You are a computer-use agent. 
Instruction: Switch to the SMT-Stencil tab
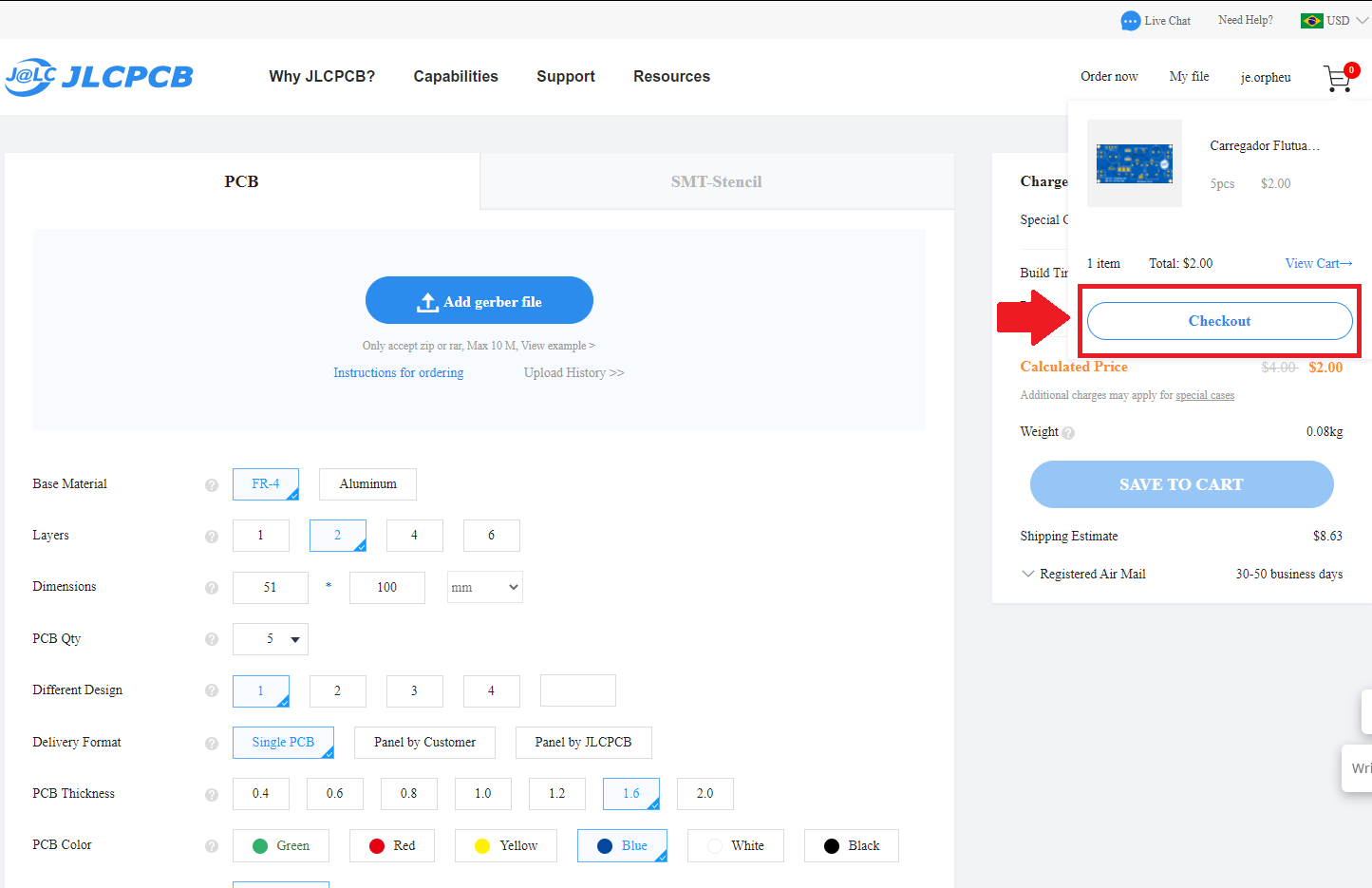pos(717,181)
